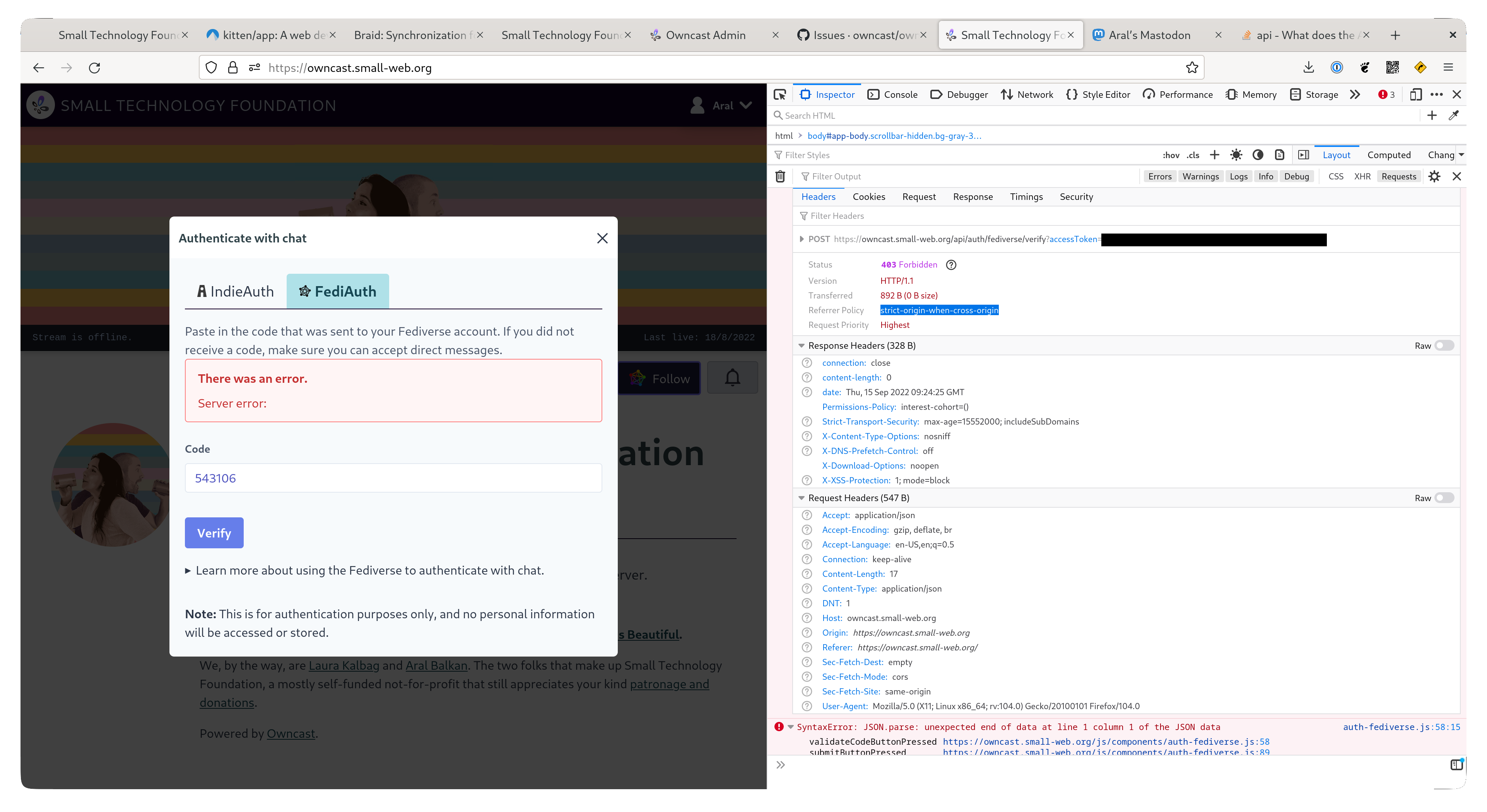Simulate print media with page icon
This screenshot has height=812, width=1487.
[1280, 155]
